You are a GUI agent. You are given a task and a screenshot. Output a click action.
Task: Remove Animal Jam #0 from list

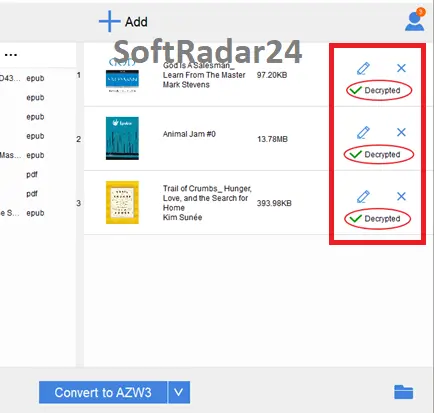click(x=401, y=132)
